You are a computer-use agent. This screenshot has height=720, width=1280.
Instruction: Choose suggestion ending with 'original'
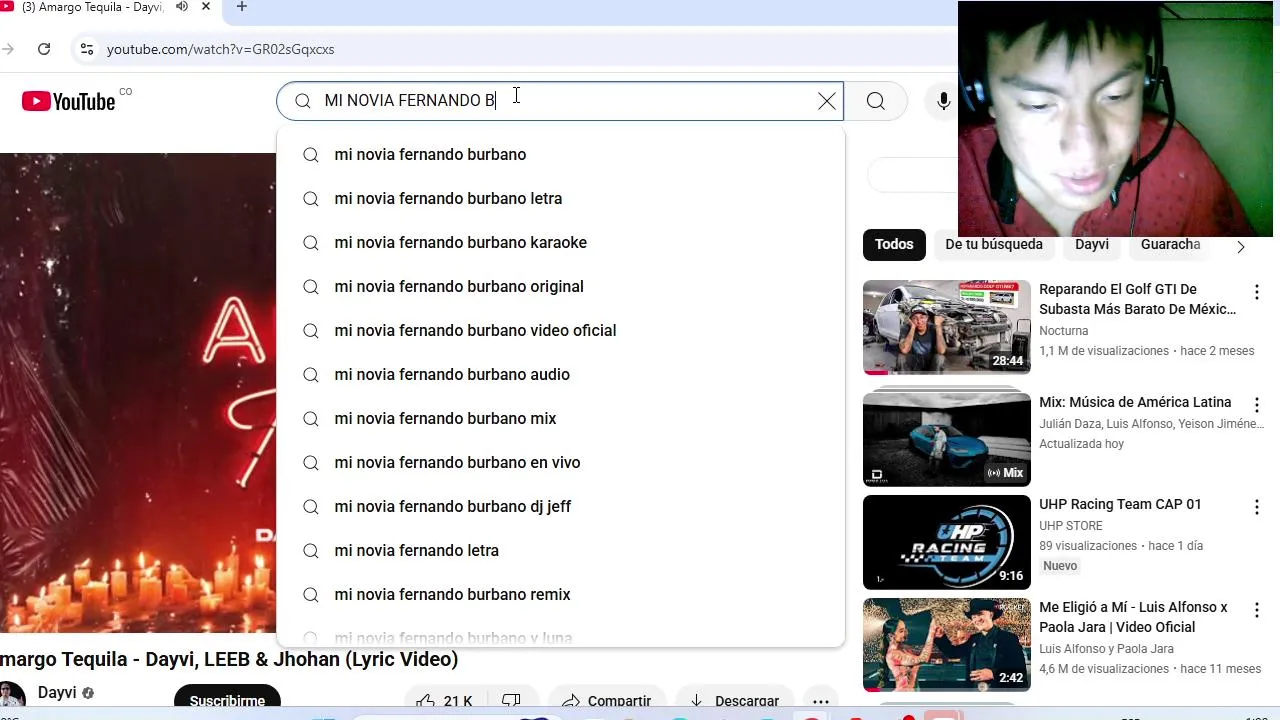pyautogui.click(x=560, y=286)
